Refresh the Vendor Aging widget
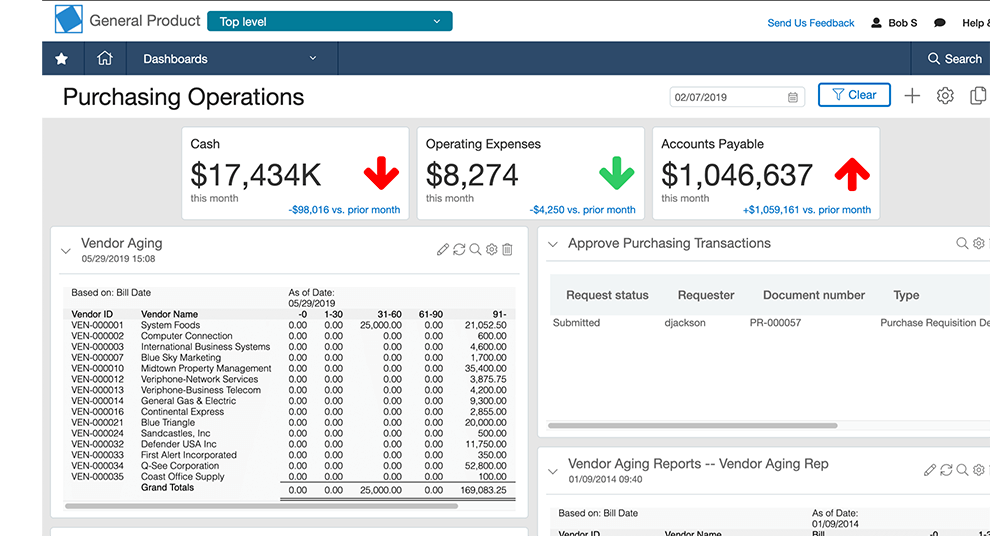The width and height of the screenshot is (990, 536). 459,249
